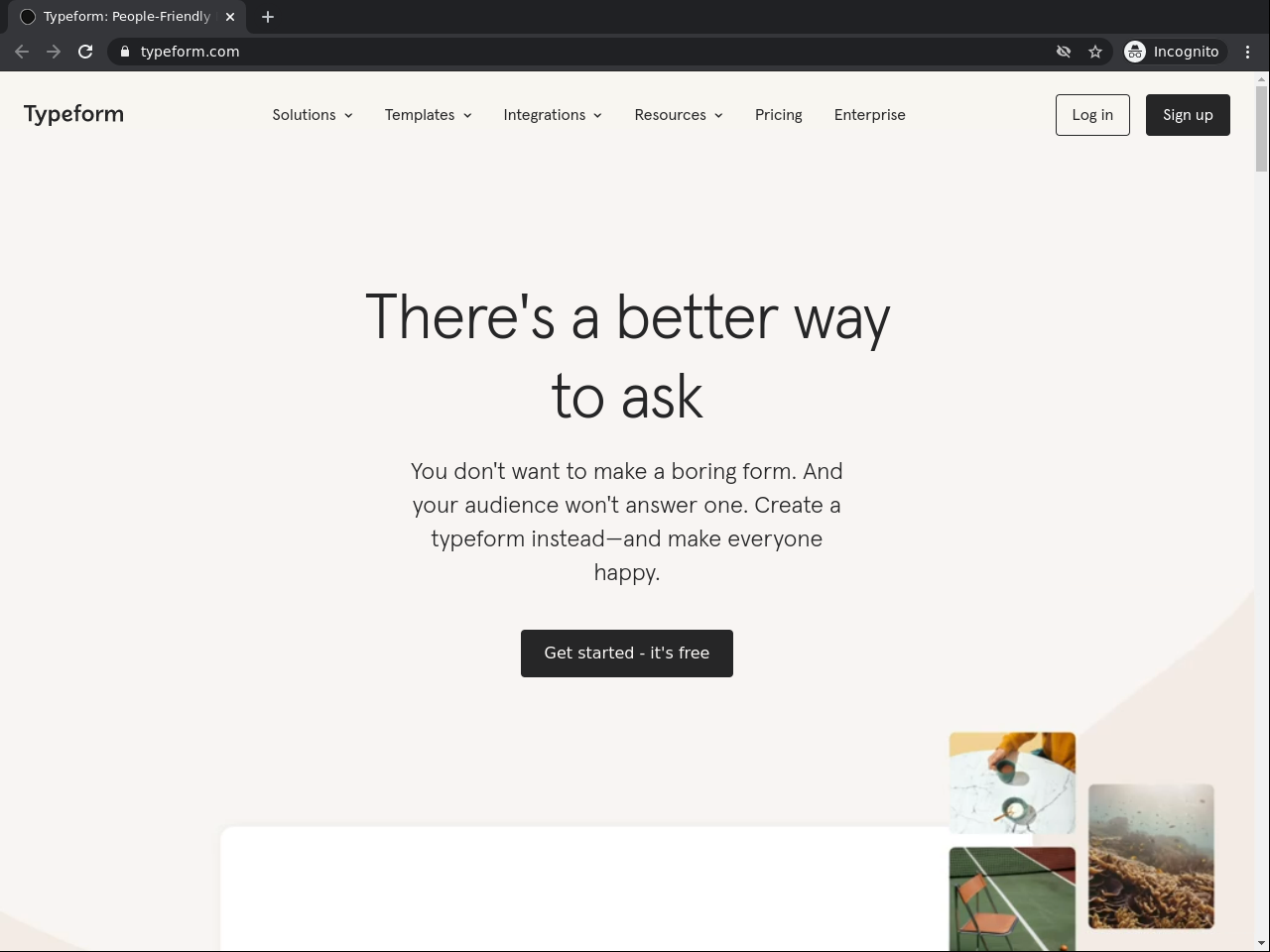Viewport: 1270px width, 952px height.
Task: Open the Incognito profile indicator
Action: 1173,52
